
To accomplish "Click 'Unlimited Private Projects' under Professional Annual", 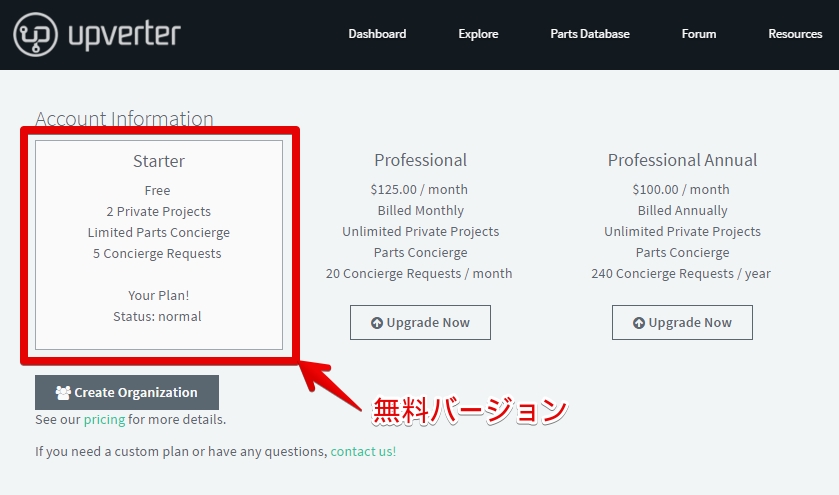I will (682, 231).
